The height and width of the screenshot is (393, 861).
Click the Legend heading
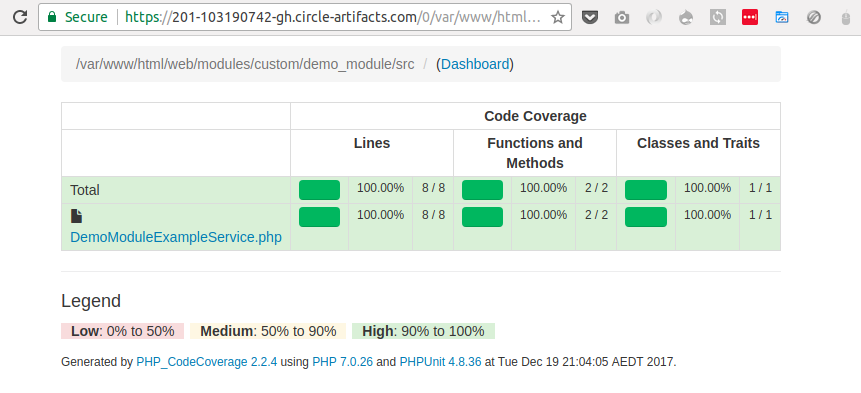coord(91,301)
